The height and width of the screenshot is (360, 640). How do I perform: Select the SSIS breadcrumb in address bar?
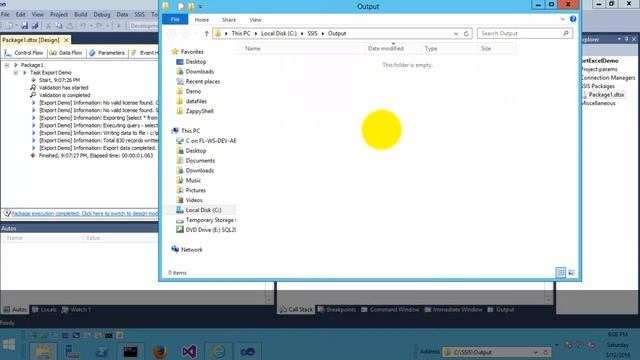[x=312, y=33]
